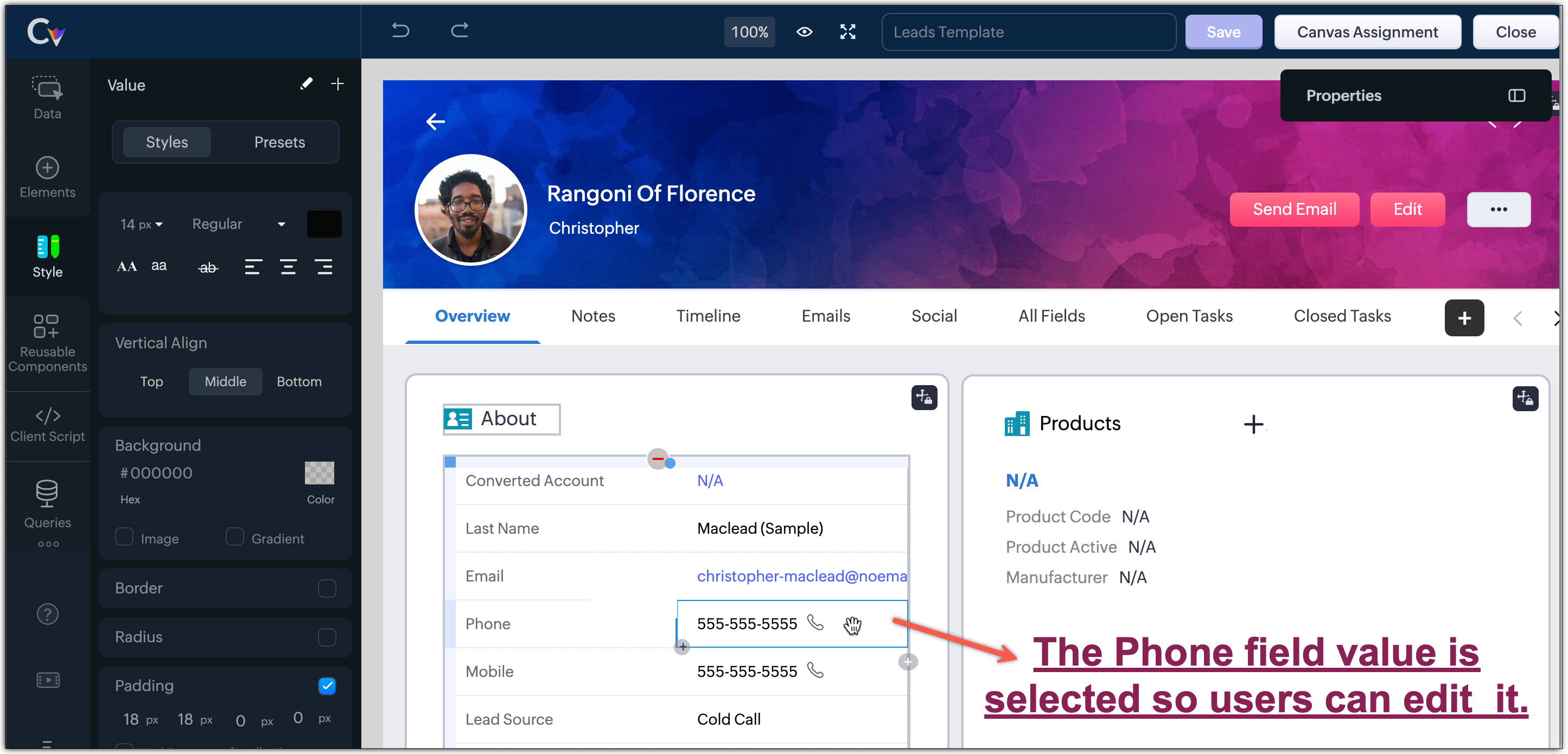This screenshot has width=1568, height=754.
Task: Click the redo arrow icon
Action: click(460, 30)
